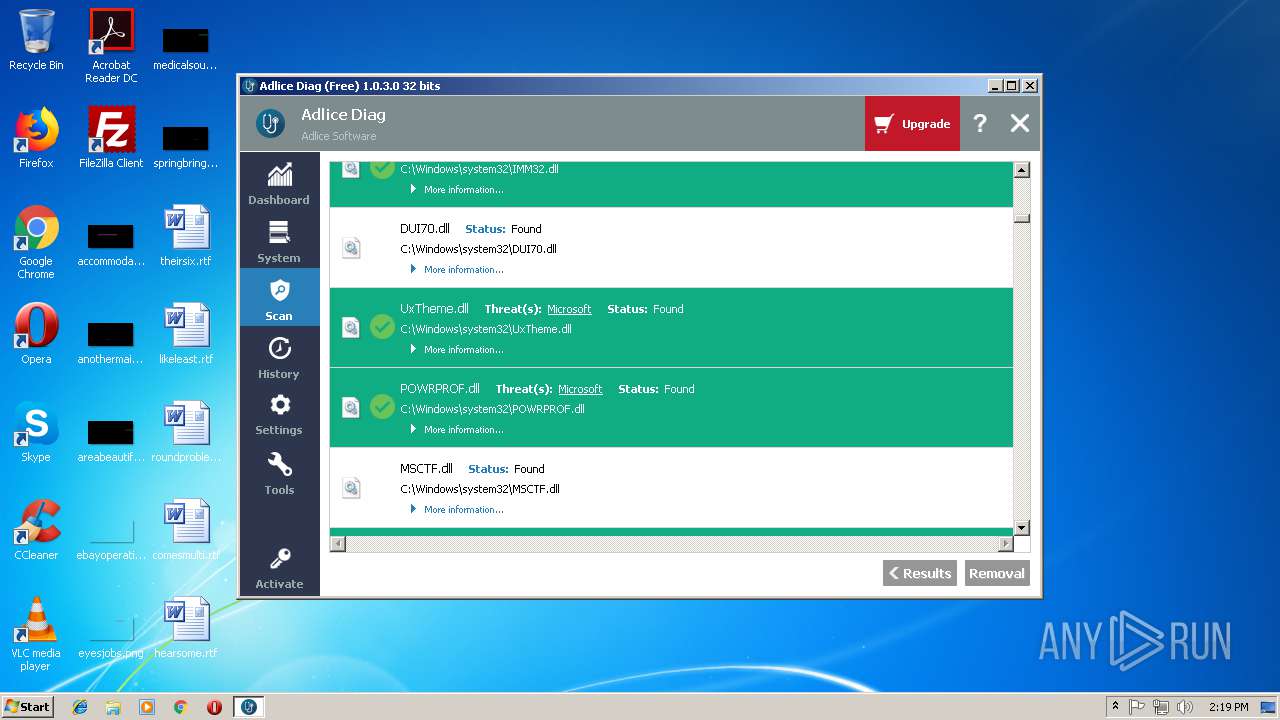This screenshot has width=1280, height=720.
Task: Open the Windows Start menu
Action: pos(28,706)
